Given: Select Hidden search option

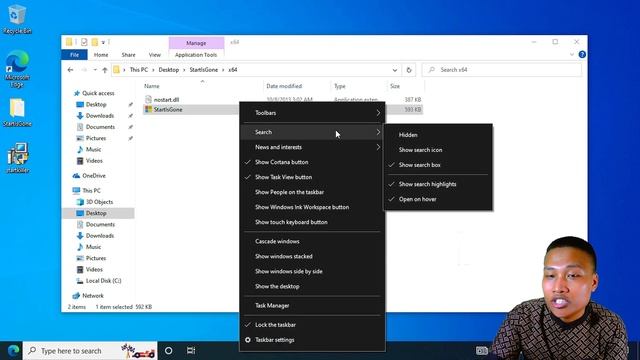Looking at the screenshot, I should [x=438, y=135].
